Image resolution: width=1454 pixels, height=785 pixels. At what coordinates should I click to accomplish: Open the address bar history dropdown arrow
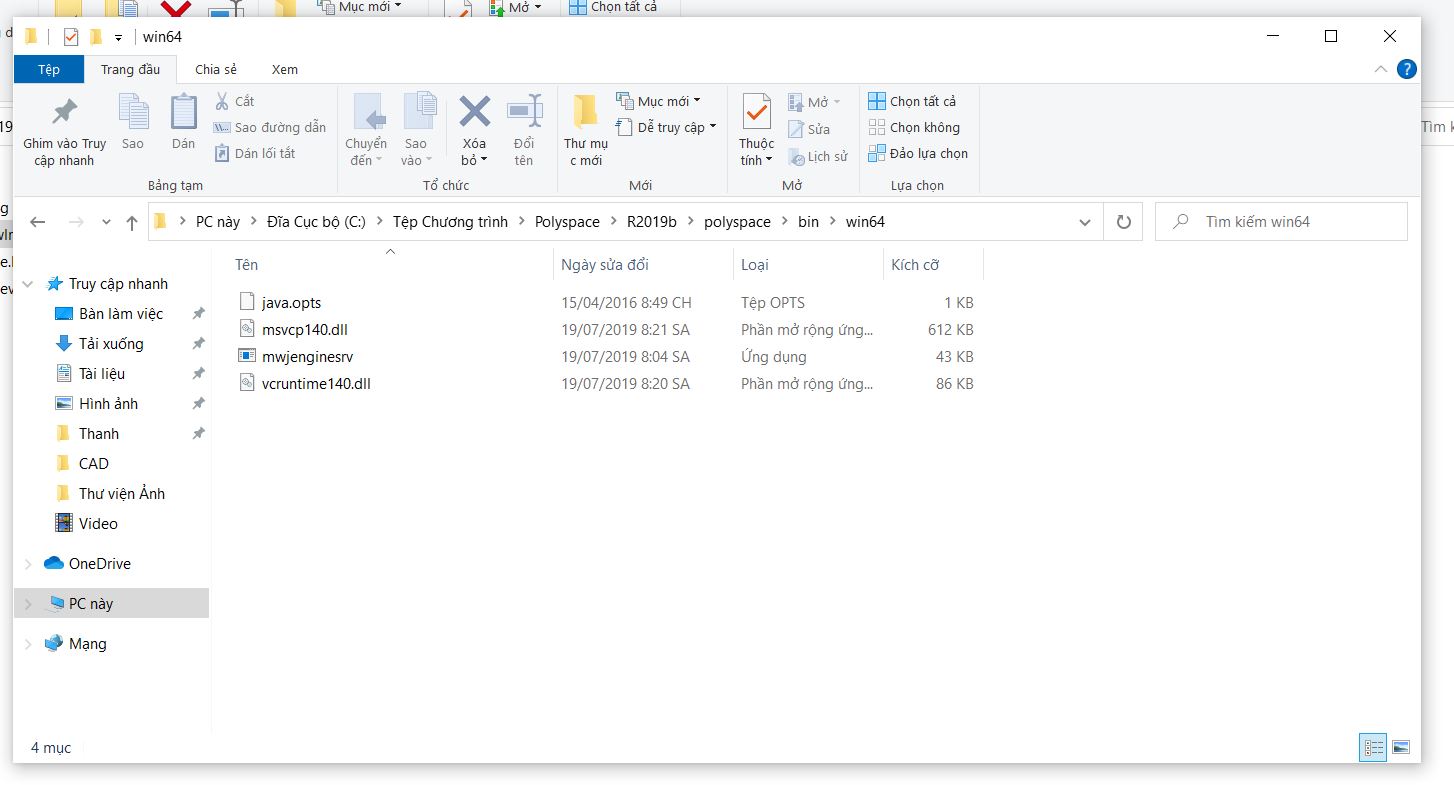pyautogui.click(x=1084, y=221)
